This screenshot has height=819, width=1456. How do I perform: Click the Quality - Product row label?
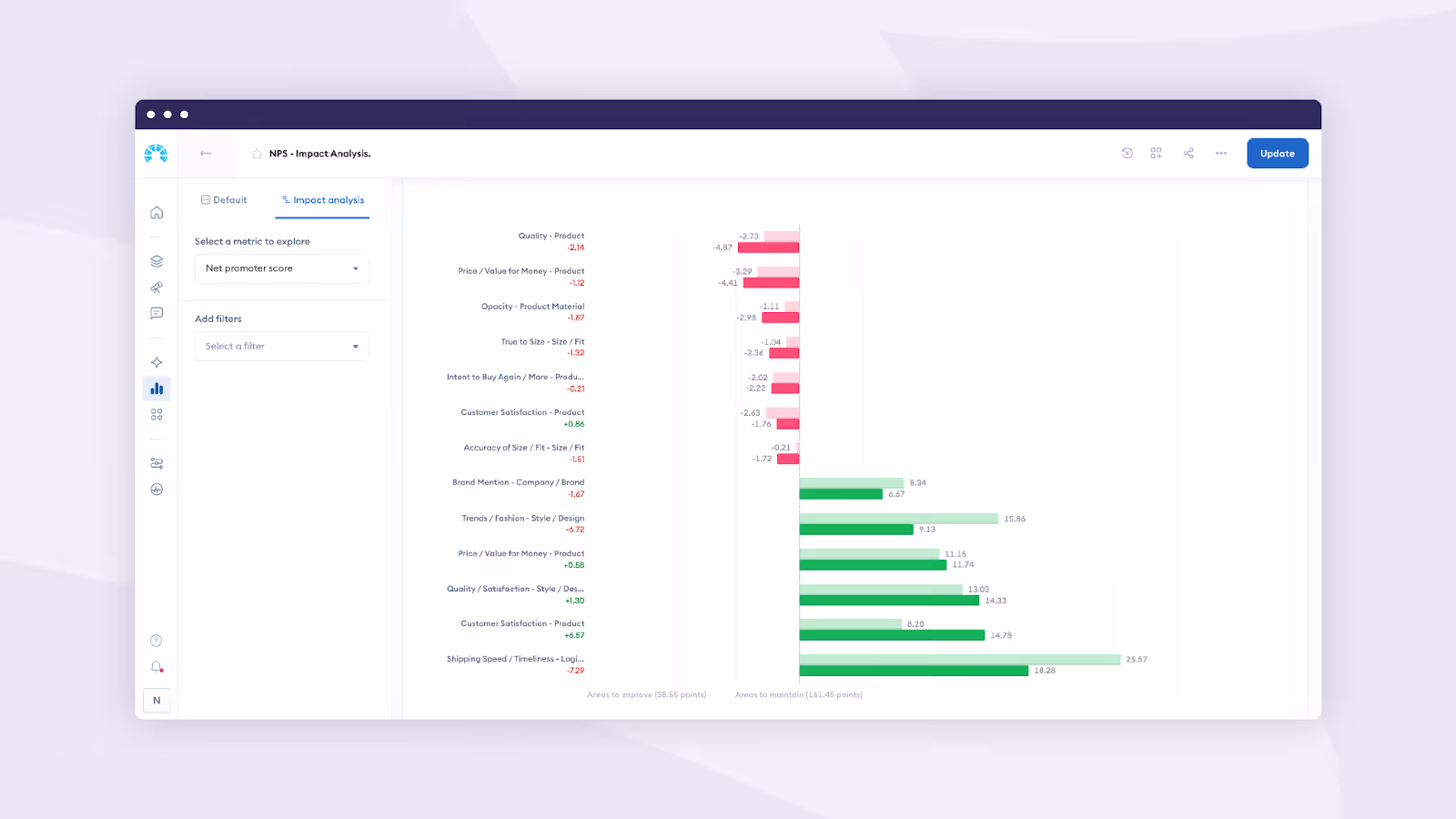[551, 236]
